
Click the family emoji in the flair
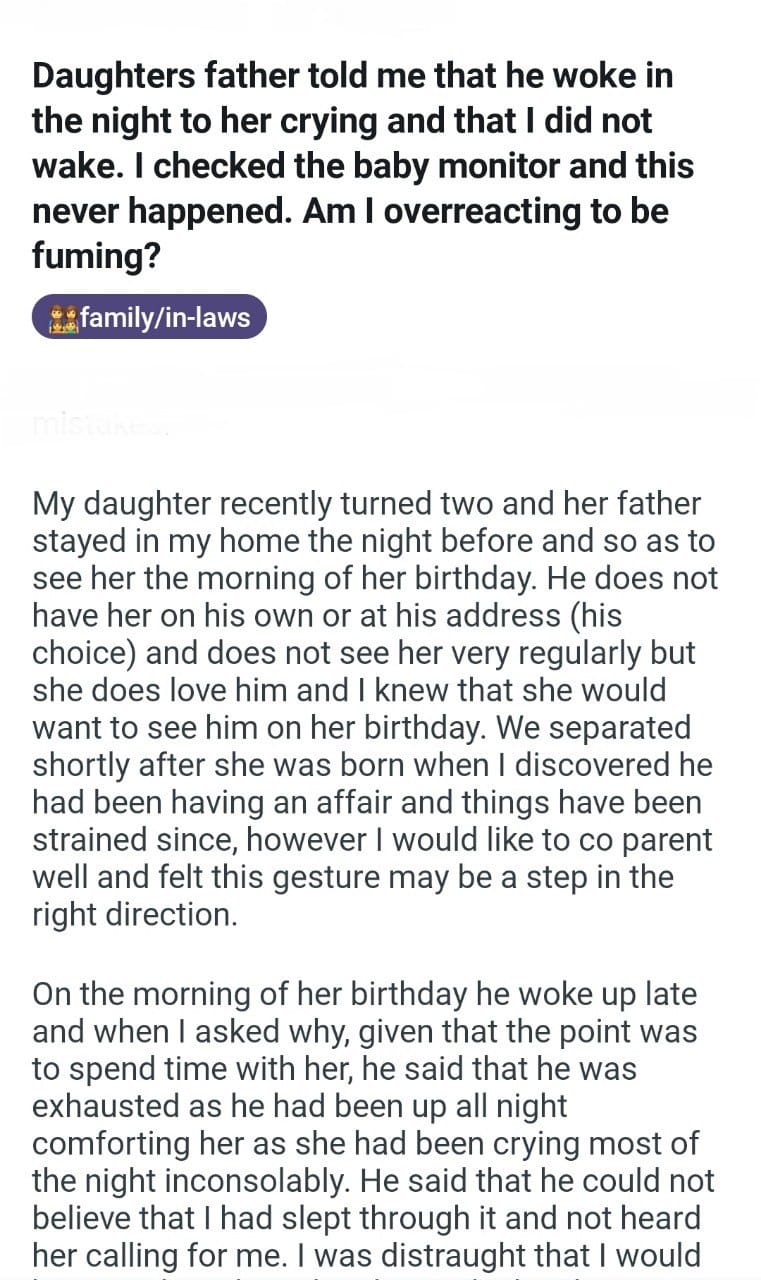[64, 320]
